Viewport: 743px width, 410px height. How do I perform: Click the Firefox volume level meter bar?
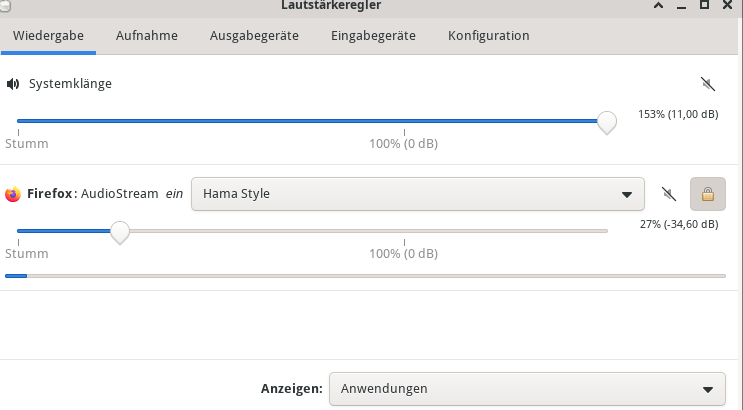tap(365, 275)
